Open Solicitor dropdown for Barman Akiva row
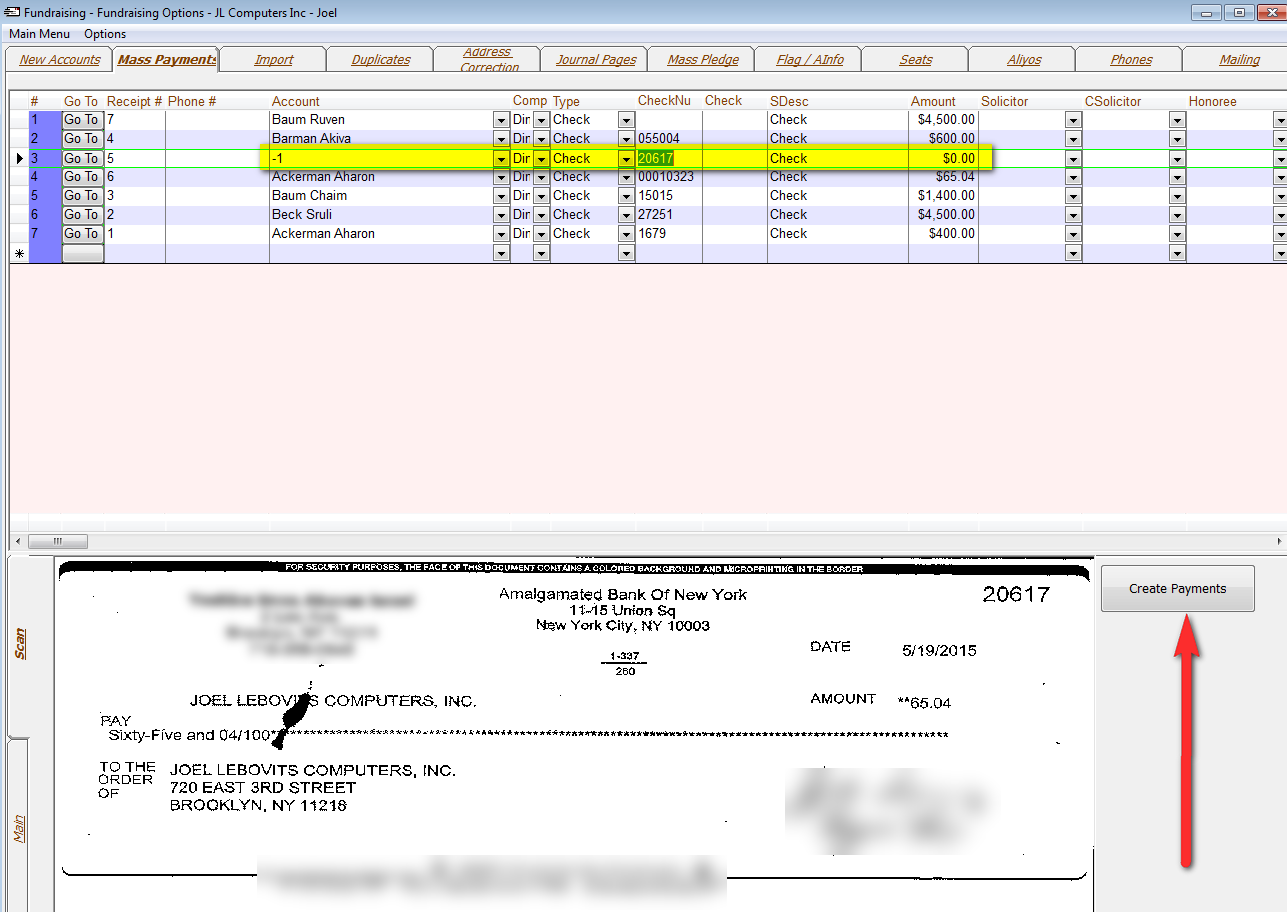1287x912 pixels. tap(1073, 139)
